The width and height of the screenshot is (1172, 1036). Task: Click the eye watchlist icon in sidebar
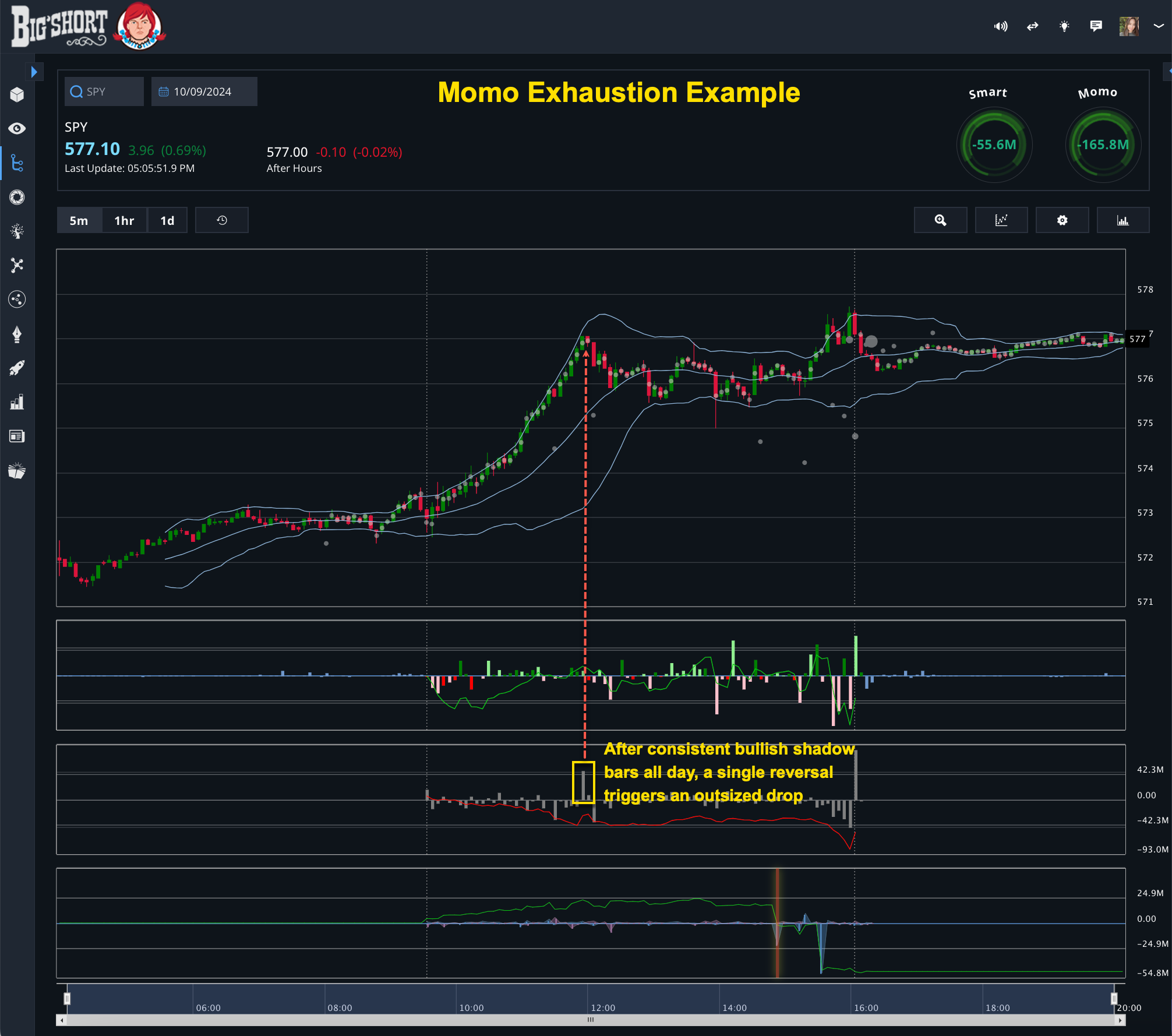17,129
